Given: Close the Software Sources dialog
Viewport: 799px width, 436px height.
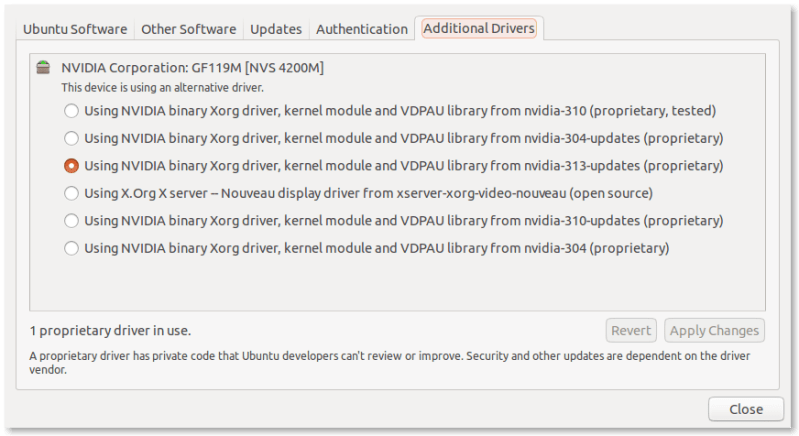Looking at the screenshot, I should tap(746, 409).
